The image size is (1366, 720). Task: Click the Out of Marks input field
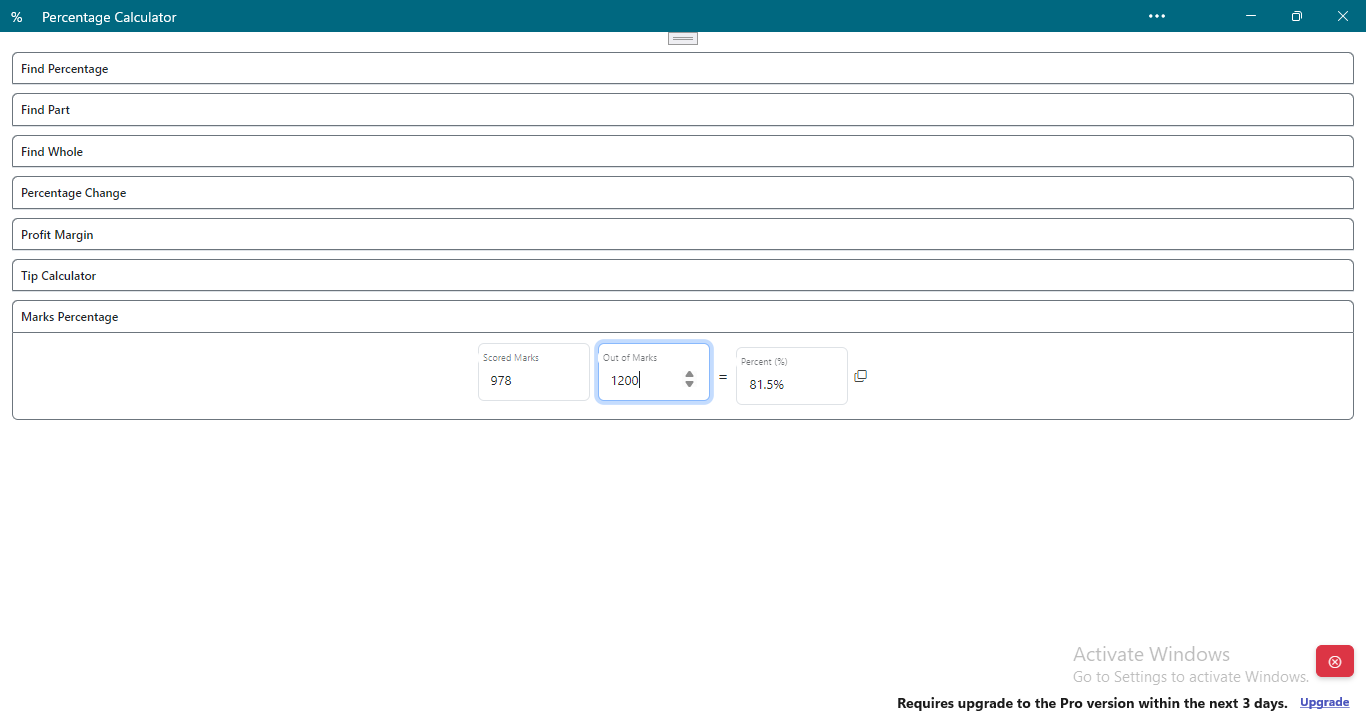tap(654, 372)
